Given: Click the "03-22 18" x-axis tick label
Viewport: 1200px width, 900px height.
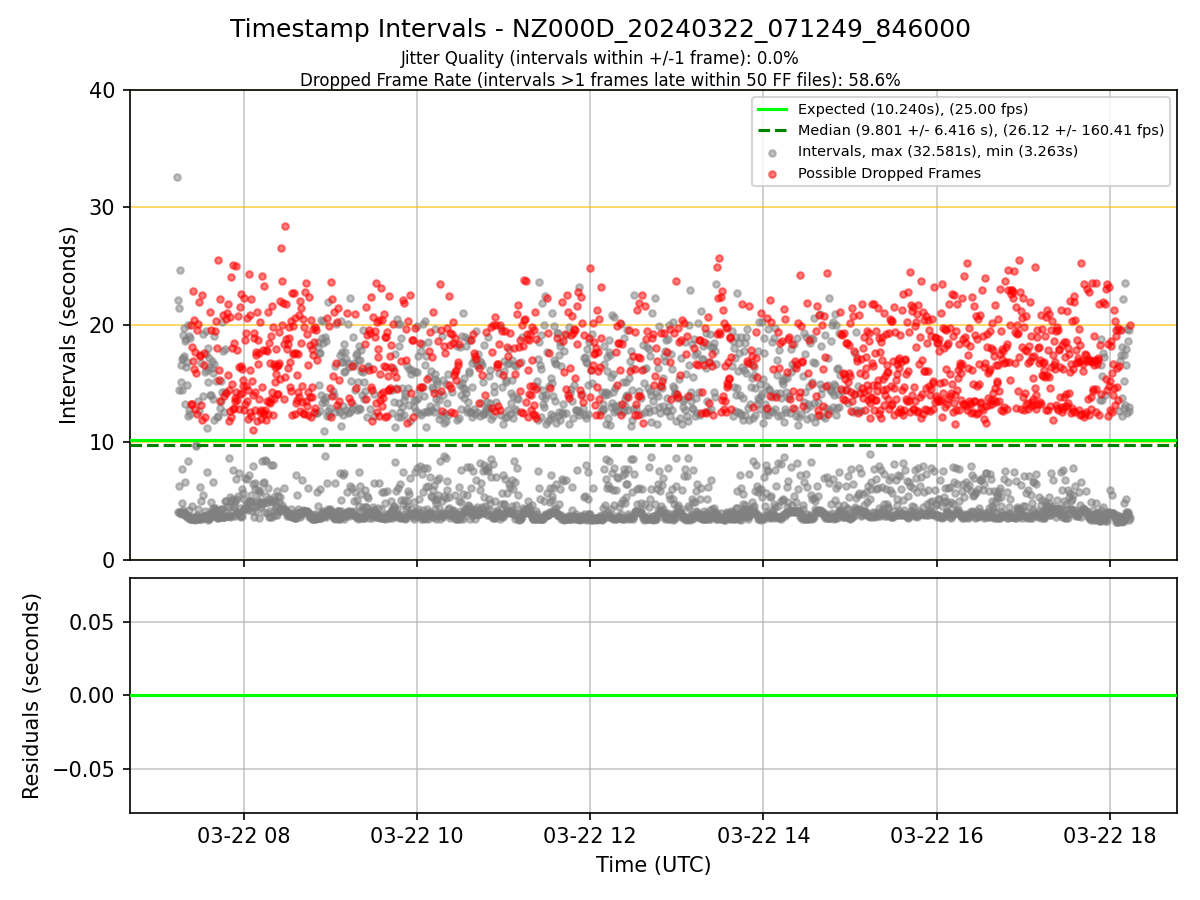Looking at the screenshot, I should pyautogui.click(x=1110, y=835).
